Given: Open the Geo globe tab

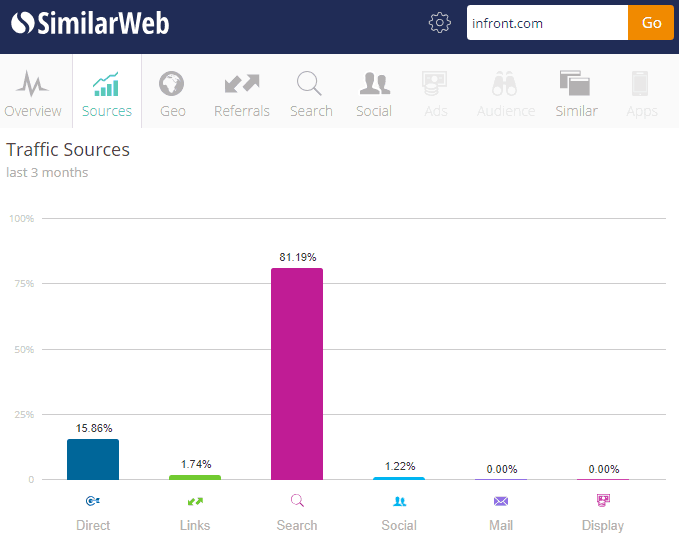Looking at the screenshot, I should pyautogui.click(x=173, y=92).
